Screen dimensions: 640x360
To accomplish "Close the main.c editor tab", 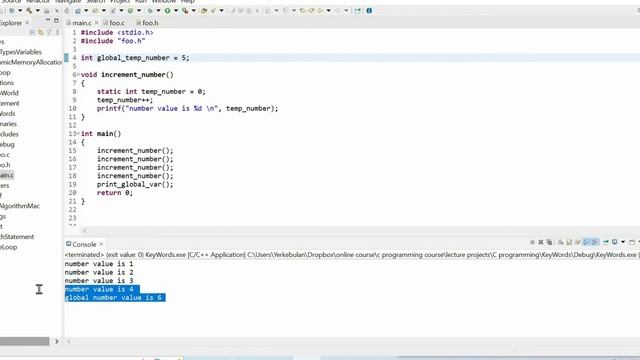I will pos(96,23).
